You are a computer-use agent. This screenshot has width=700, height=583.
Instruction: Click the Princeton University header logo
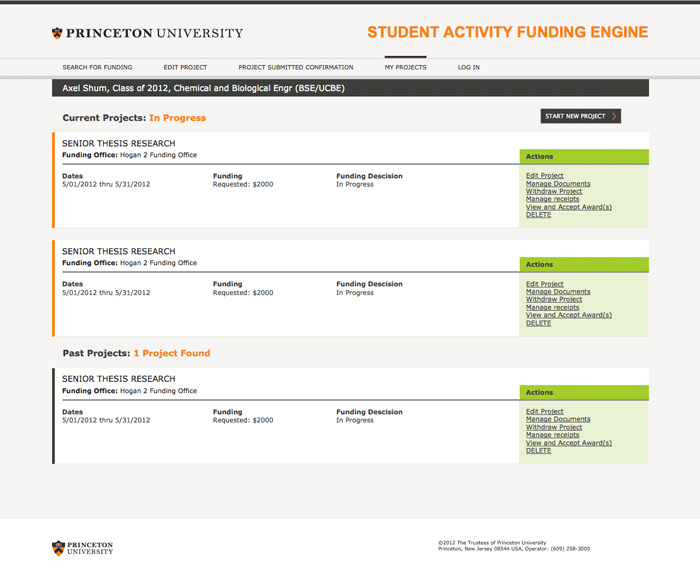pyautogui.click(x=147, y=33)
